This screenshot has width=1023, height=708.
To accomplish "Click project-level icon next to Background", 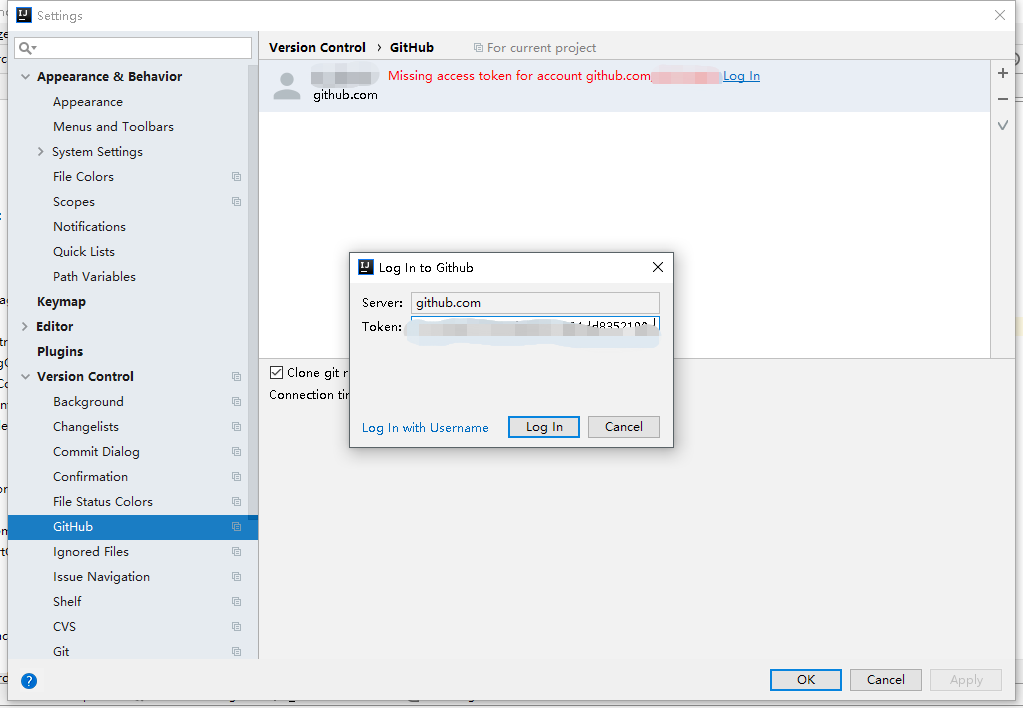I will pos(236,402).
